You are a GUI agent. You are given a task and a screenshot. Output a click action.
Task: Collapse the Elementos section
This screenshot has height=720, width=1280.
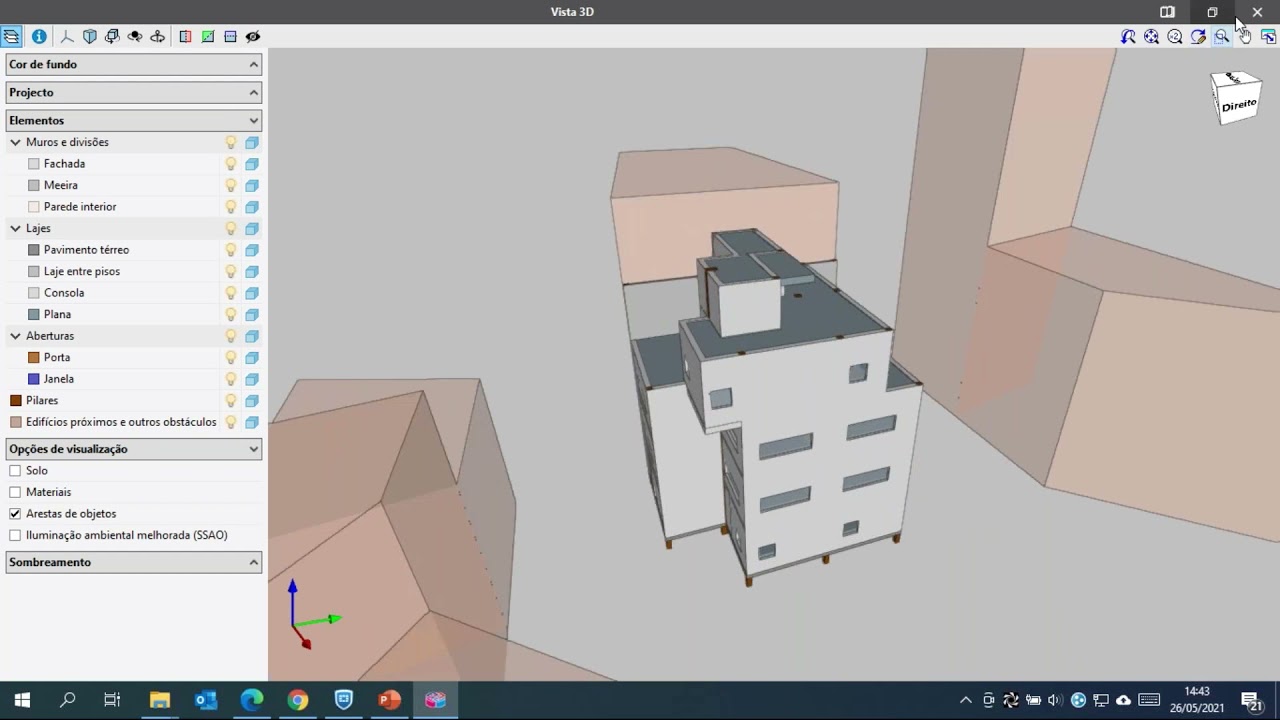[x=134, y=120]
